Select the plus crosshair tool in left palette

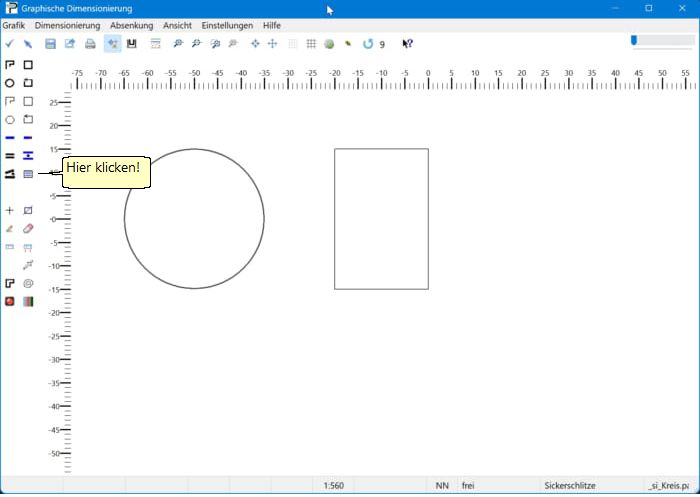10,211
